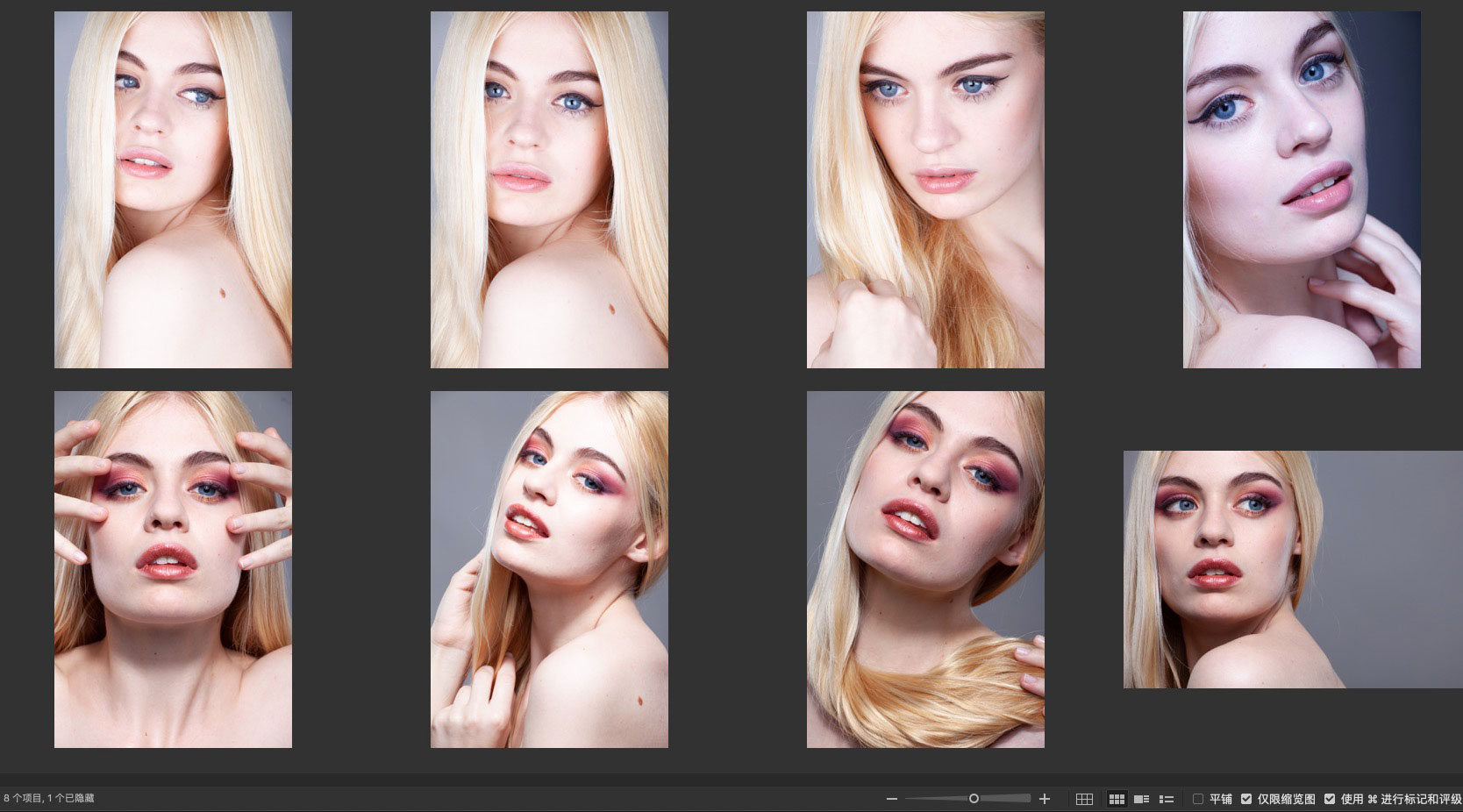Image resolution: width=1463 pixels, height=812 pixels.
Task: Switch to list view icon
Action: pyautogui.click(x=1167, y=799)
